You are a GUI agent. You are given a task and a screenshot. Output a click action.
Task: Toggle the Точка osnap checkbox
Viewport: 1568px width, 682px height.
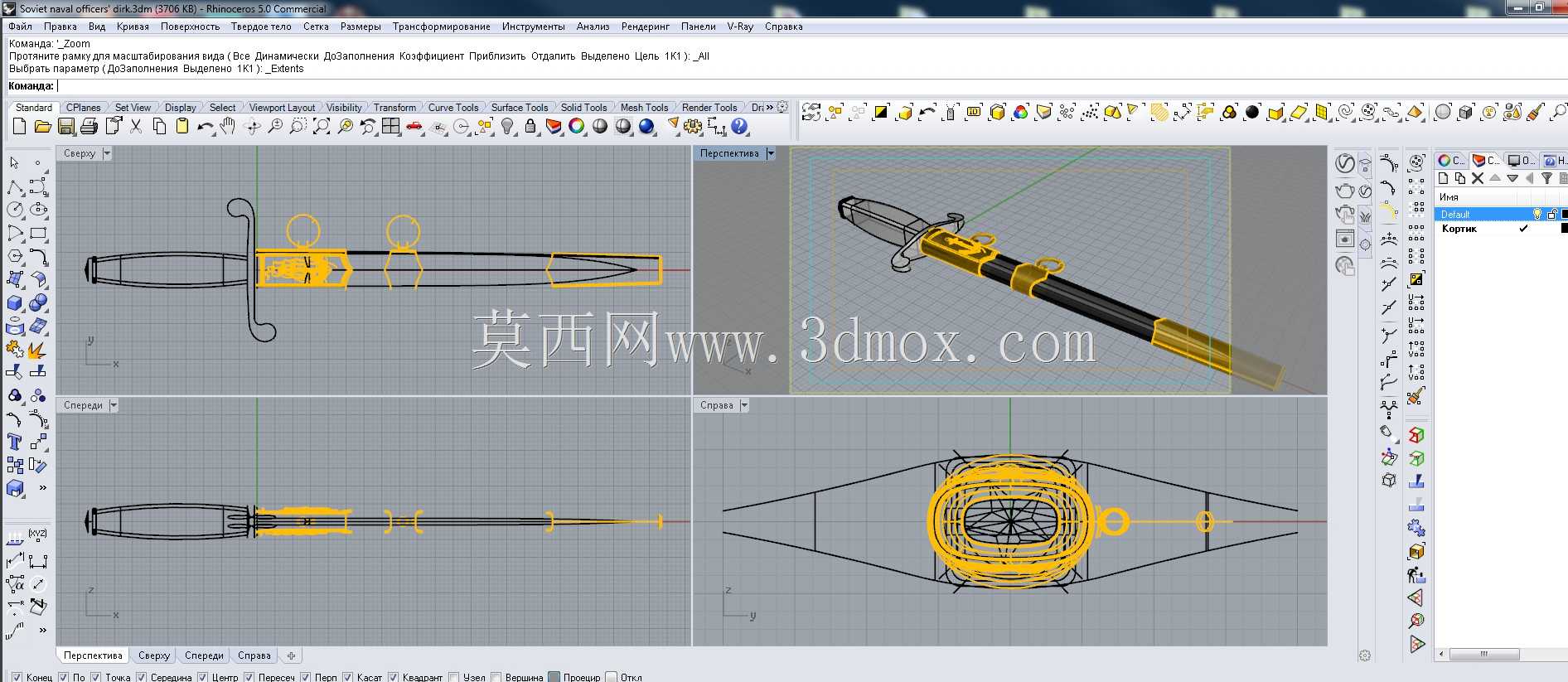point(96,677)
